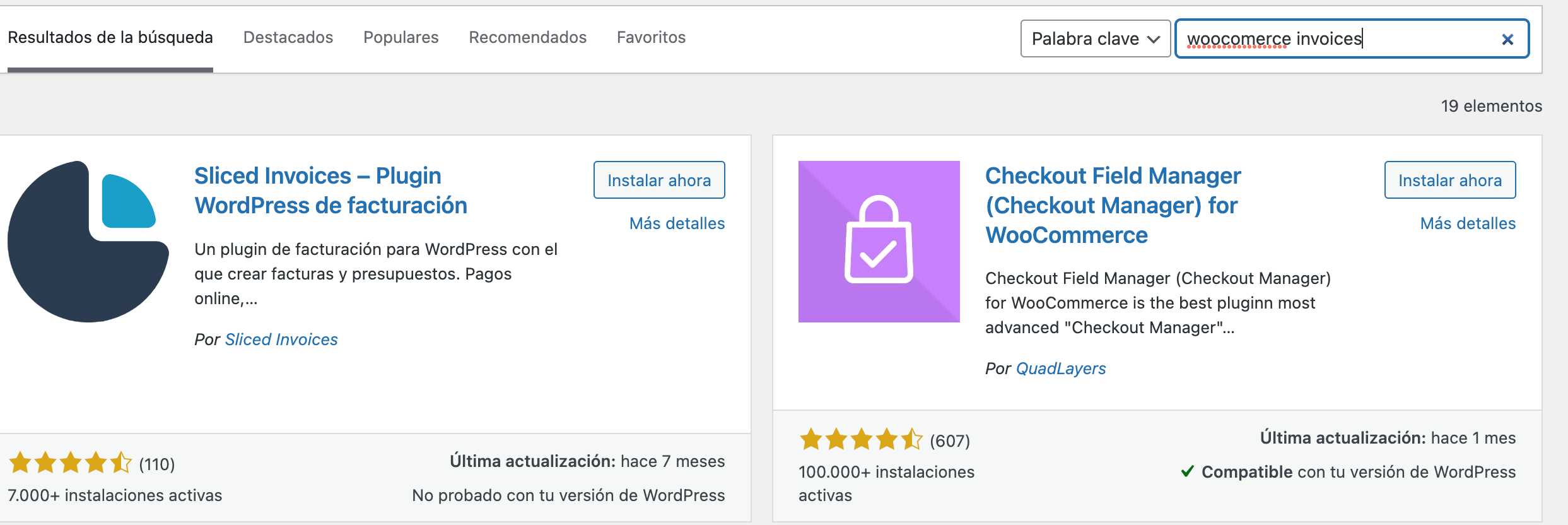Click the green Compatible checkmark icon
1568x525 pixels.
(x=1187, y=471)
